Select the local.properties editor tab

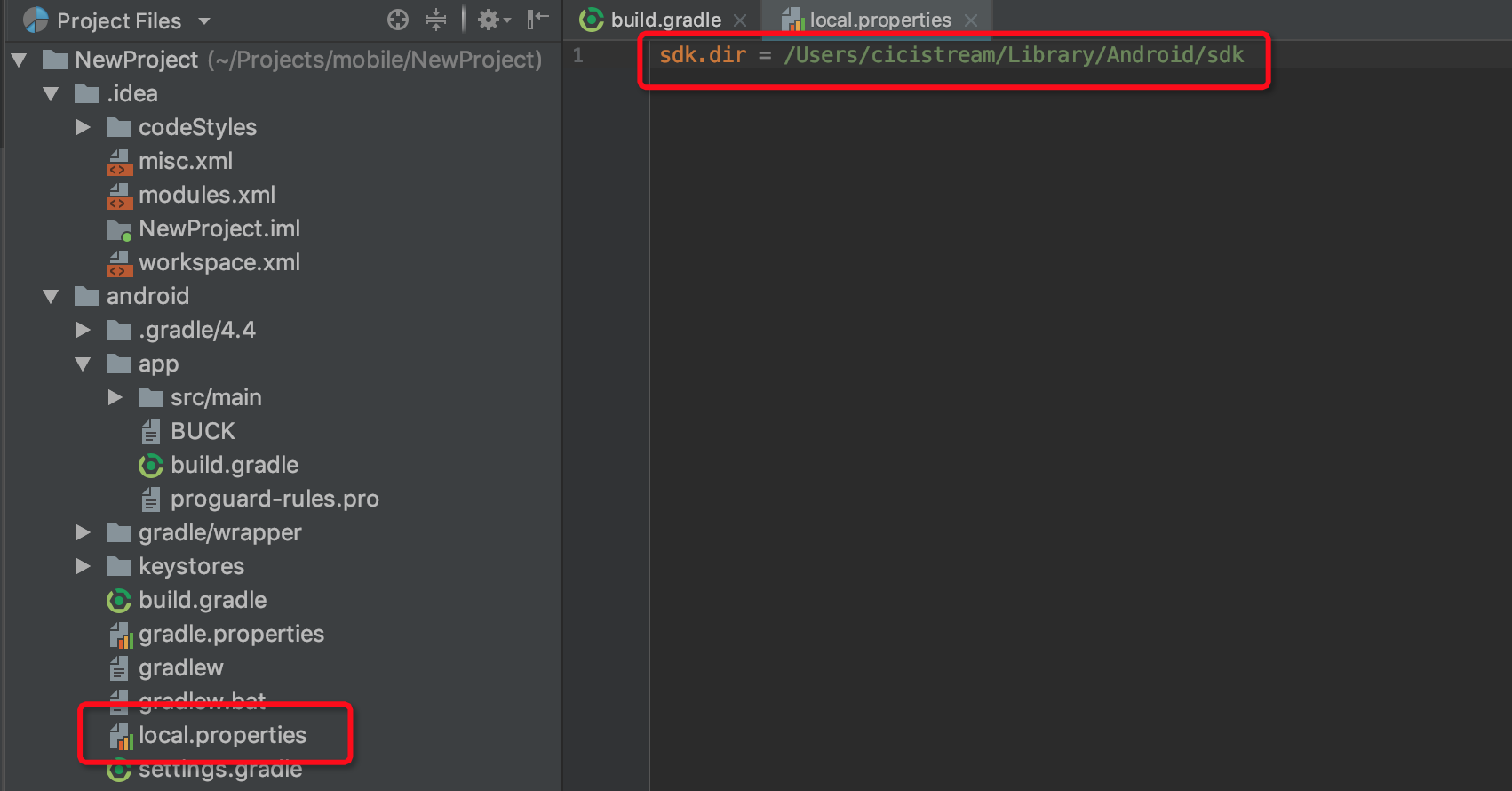(x=879, y=20)
